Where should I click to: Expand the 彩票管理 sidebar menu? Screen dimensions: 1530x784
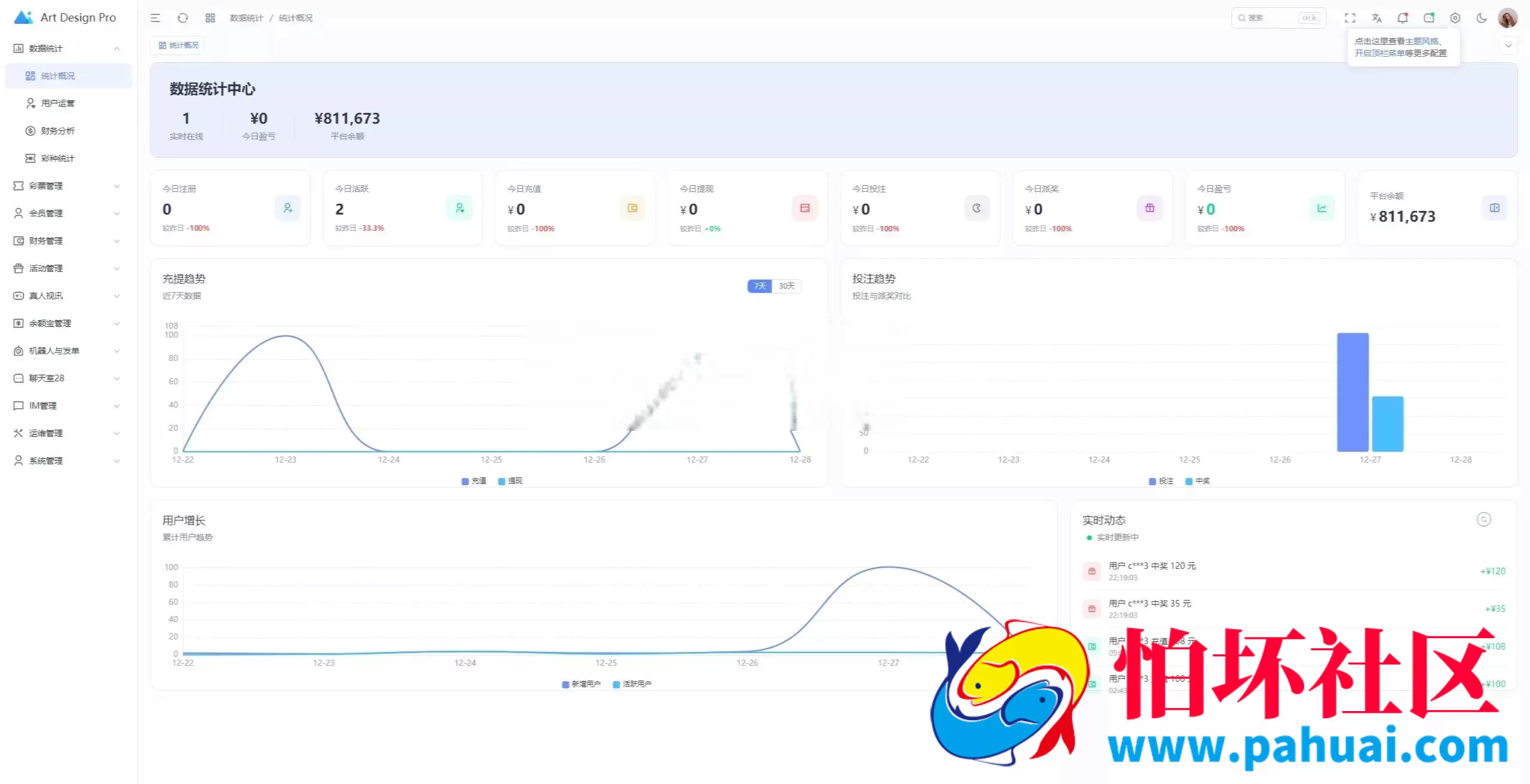click(x=68, y=186)
